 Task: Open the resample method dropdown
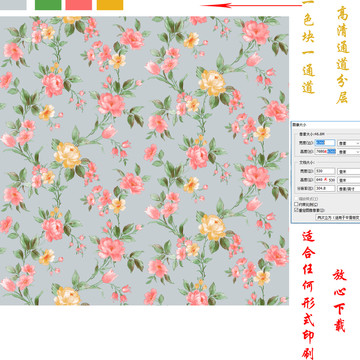[x=338, y=217]
